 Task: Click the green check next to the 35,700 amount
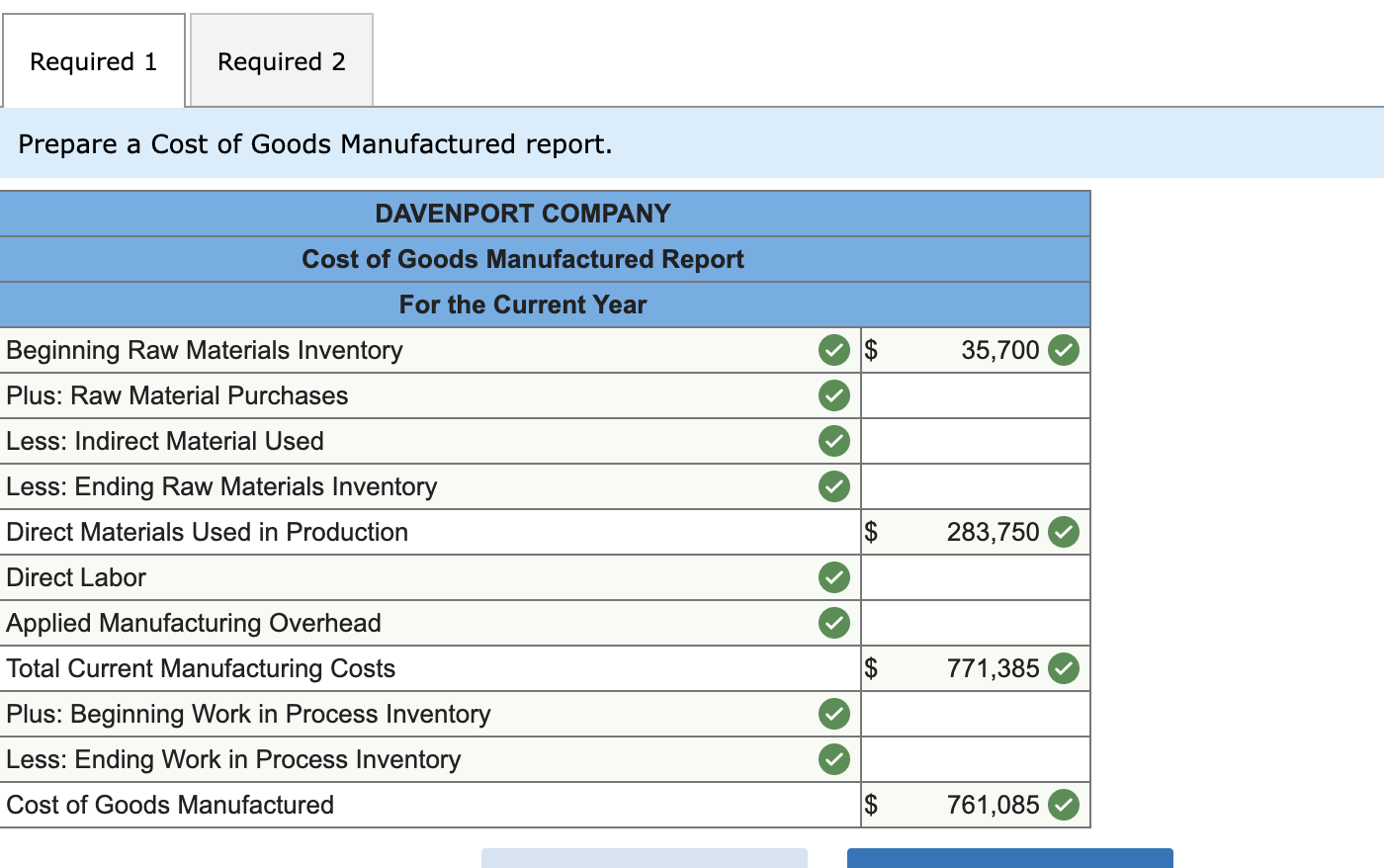(x=1064, y=350)
